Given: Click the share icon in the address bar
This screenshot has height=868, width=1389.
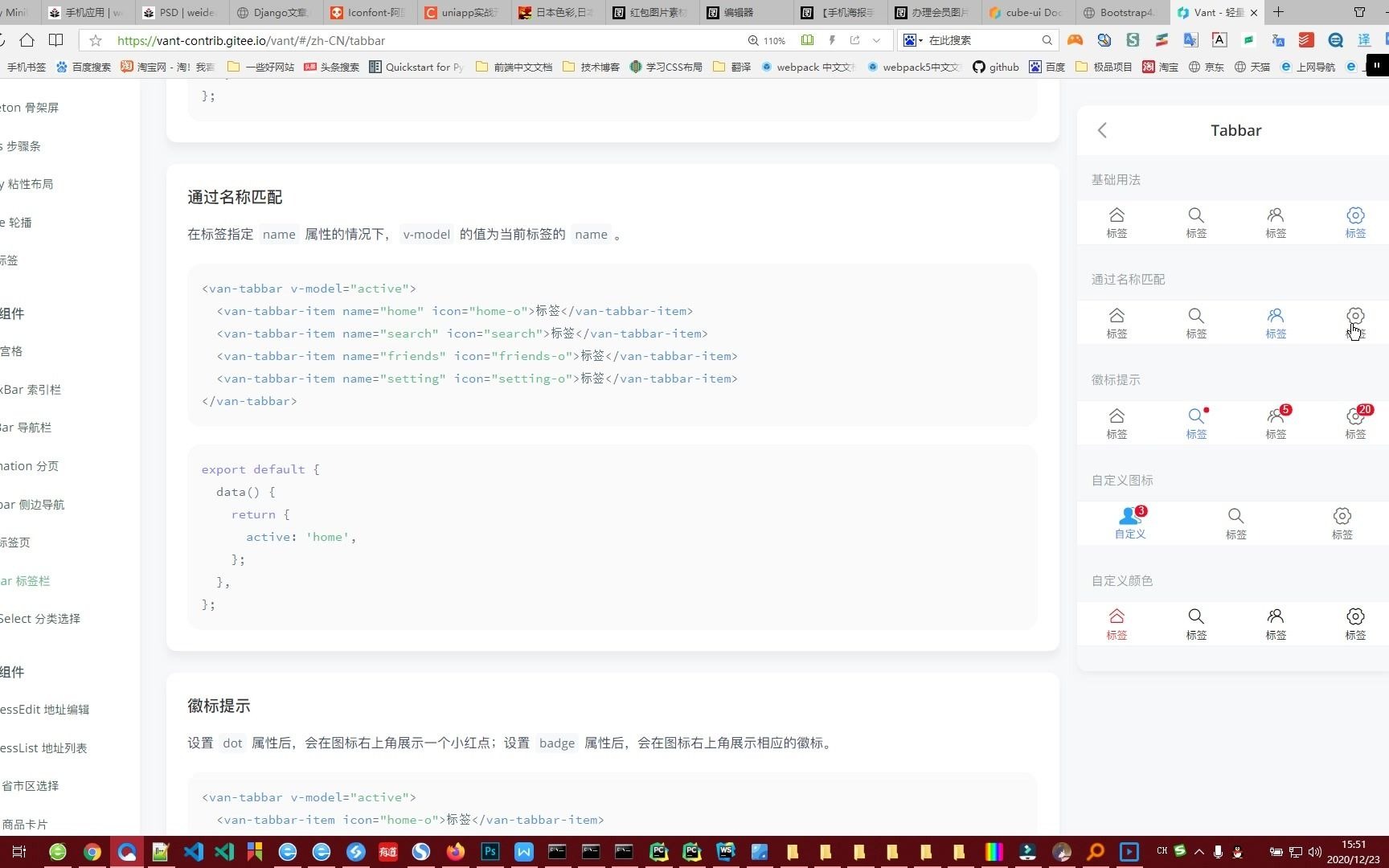Looking at the screenshot, I should 854,40.
